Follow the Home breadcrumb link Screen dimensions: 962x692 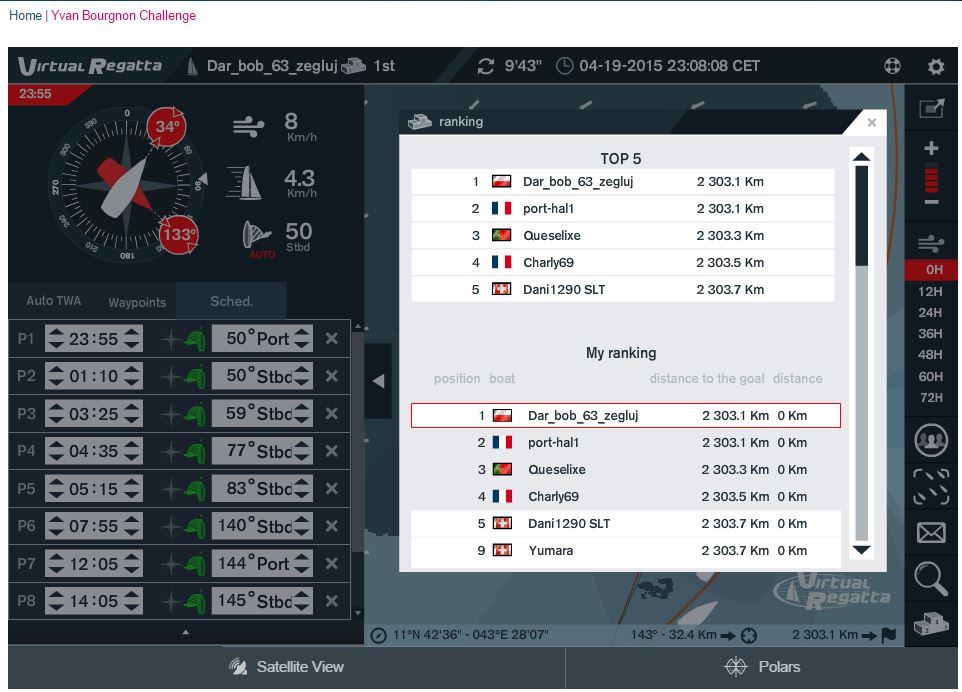coord(25,15)
